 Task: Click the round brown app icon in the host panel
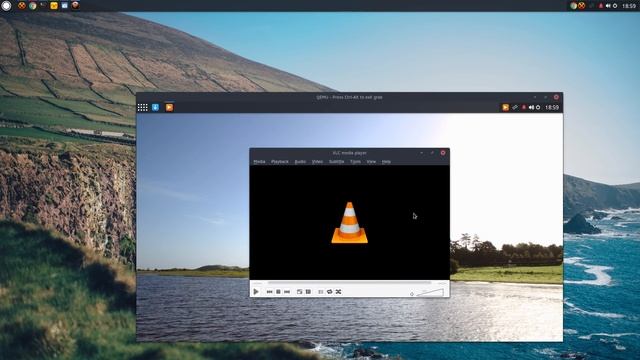75,5
